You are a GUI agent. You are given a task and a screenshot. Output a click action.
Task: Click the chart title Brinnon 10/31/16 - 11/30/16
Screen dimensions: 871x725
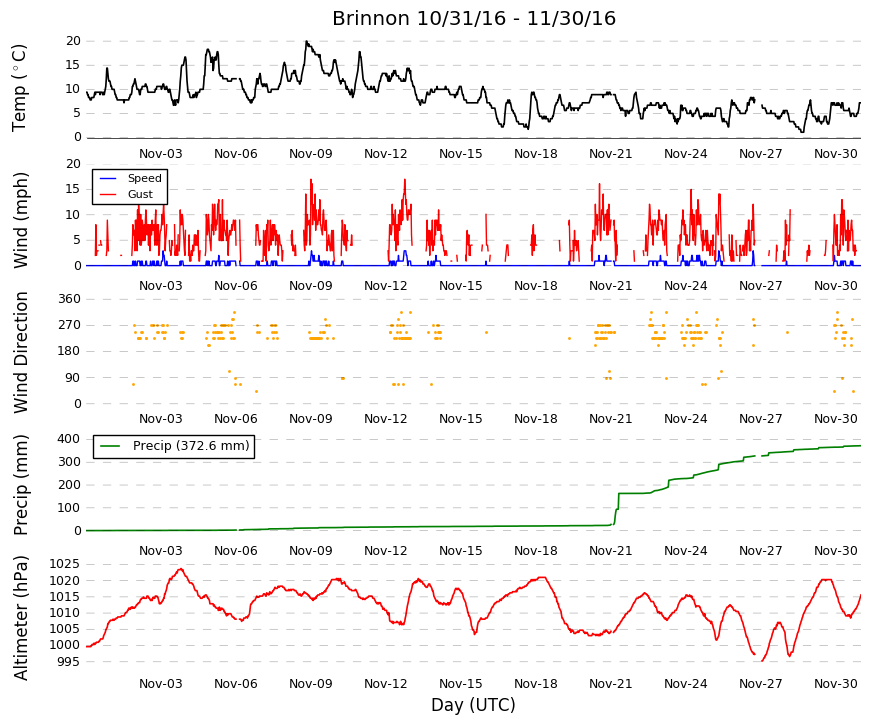click(474, 18)
